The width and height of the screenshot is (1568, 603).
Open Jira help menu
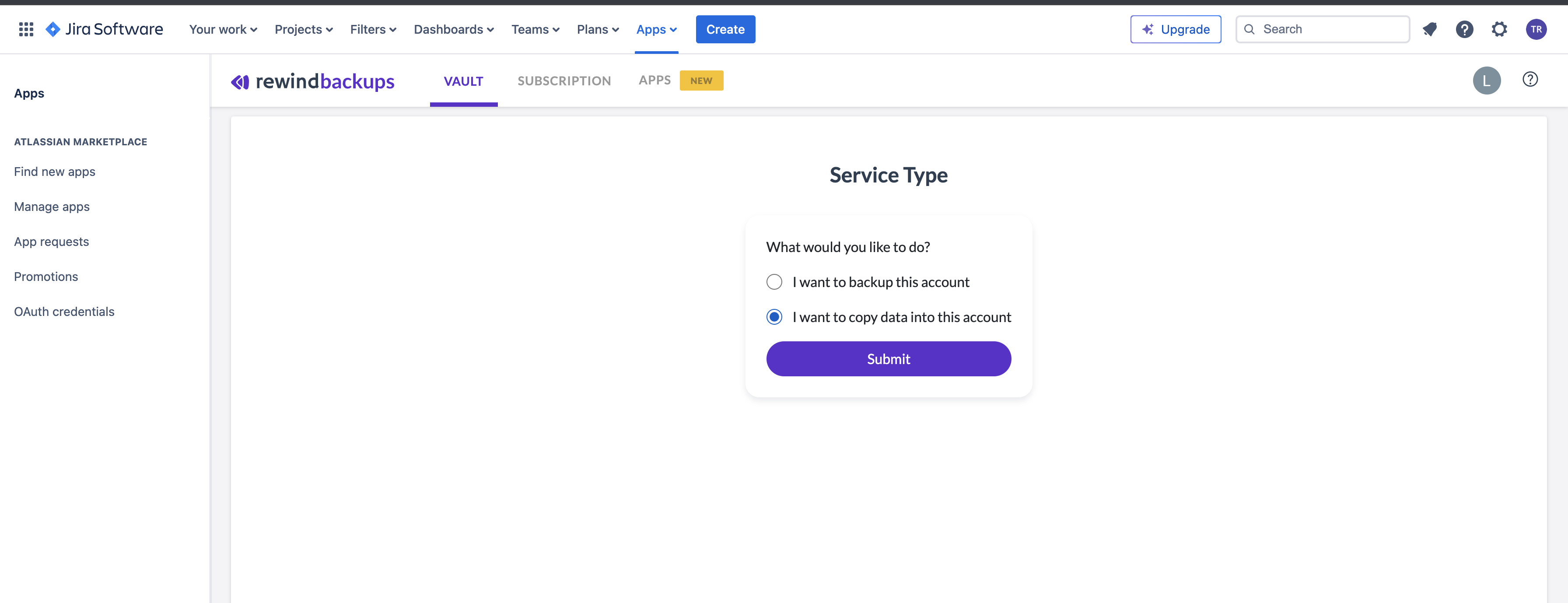[x=1464, y=28]
